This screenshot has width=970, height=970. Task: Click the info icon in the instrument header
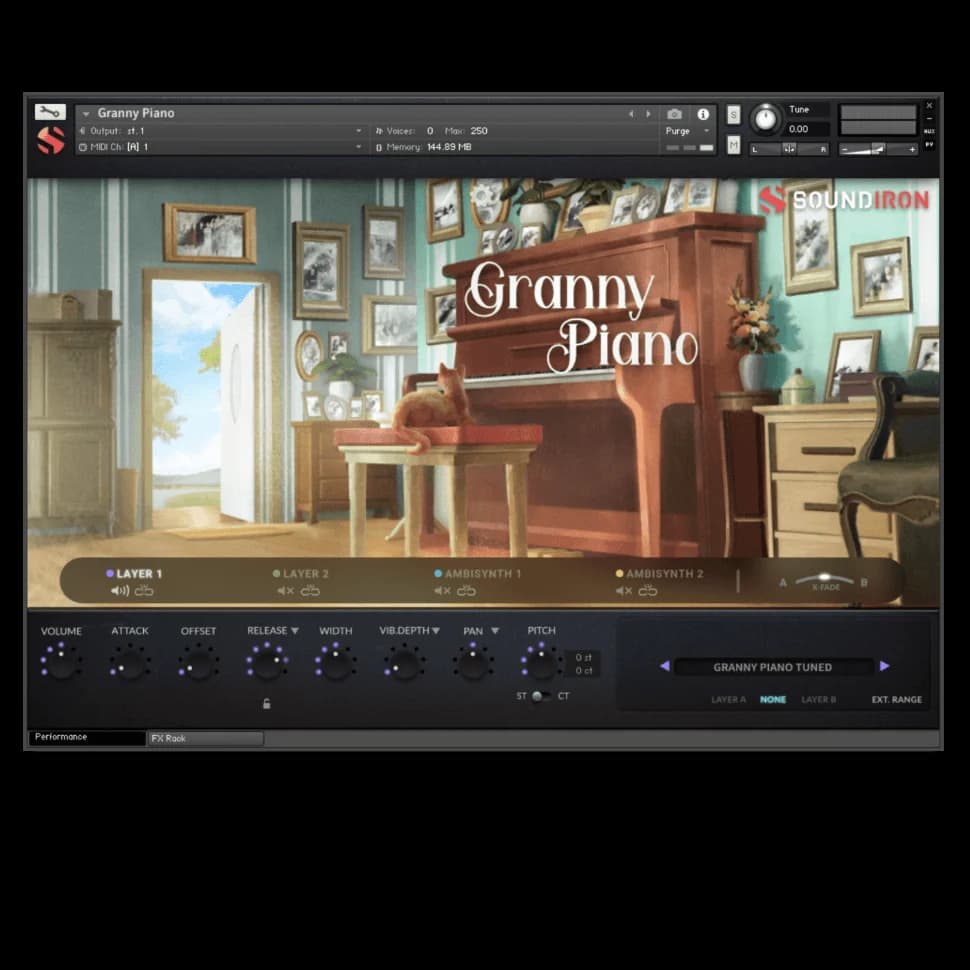(x=703, y=114)
